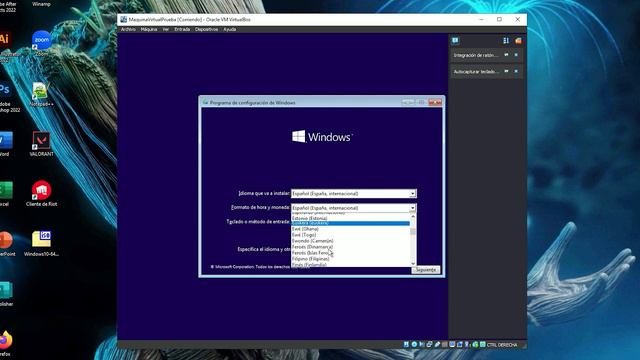Select 'Filipino (Filipinas)' from the list

click(350, 259)
